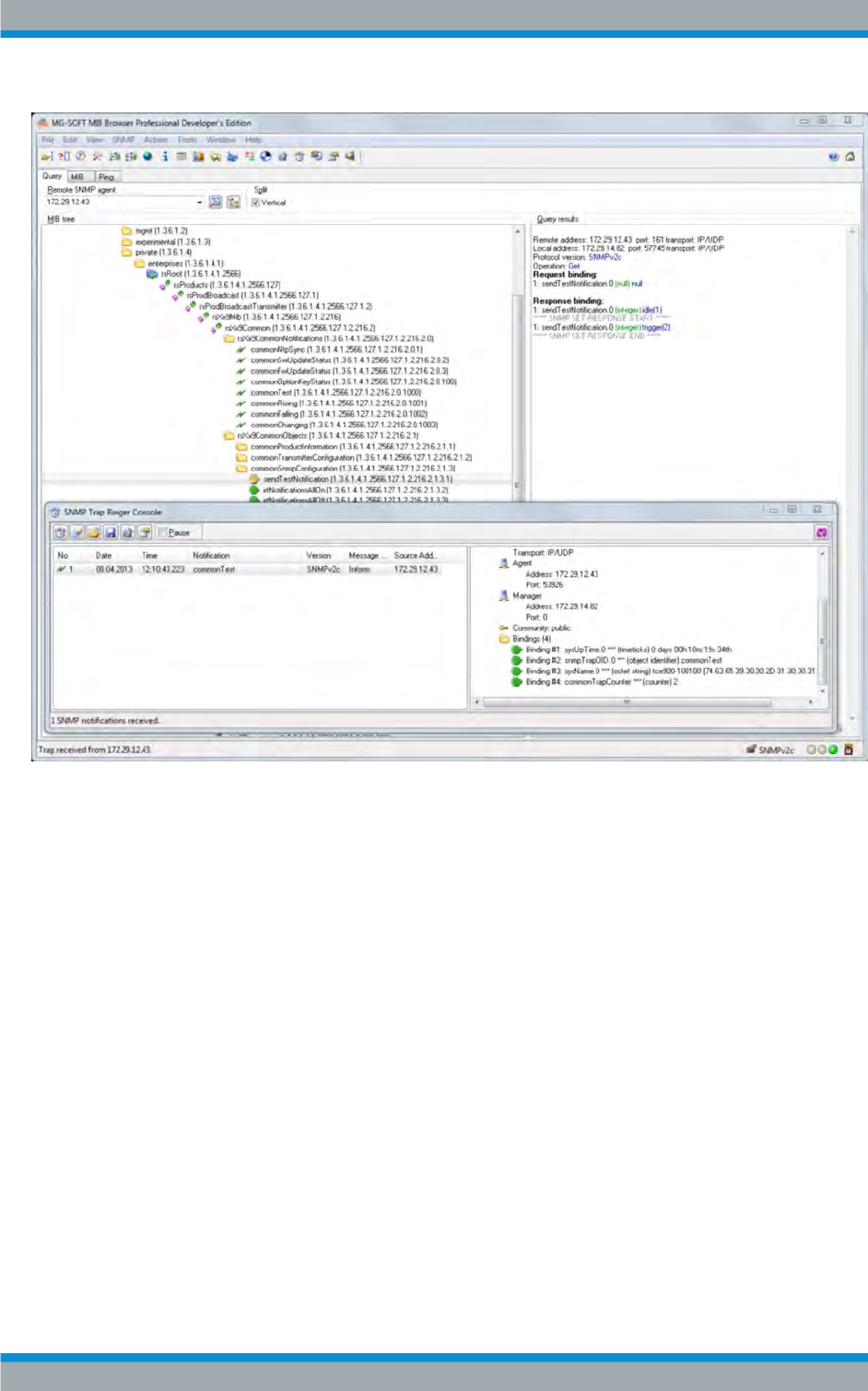Toggle the Vertical split checkbox
This screenshot has height=1391, width=868.
(255, 203)
